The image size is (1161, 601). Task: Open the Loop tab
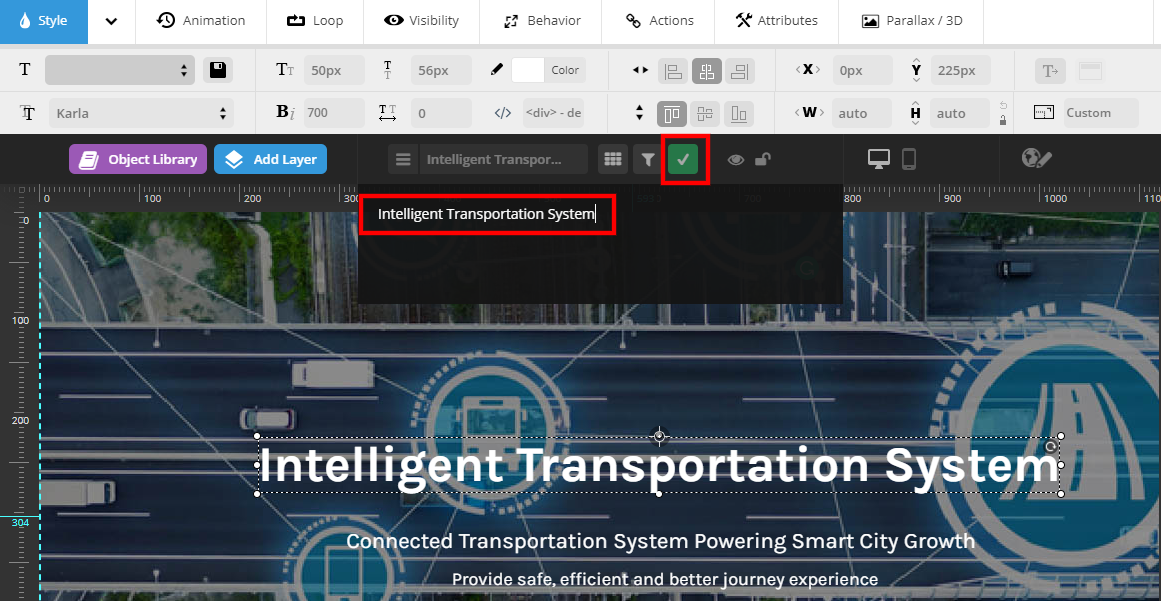315,21
